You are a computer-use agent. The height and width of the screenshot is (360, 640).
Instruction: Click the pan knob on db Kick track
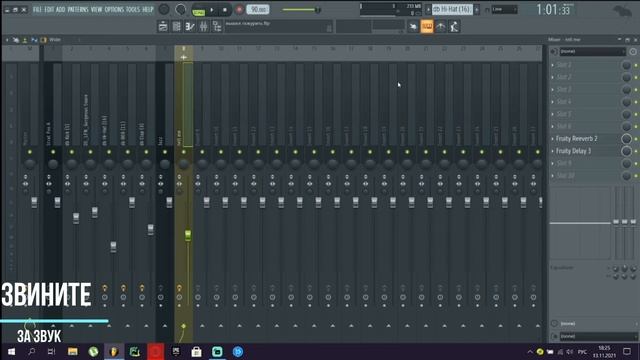[71, 164]
